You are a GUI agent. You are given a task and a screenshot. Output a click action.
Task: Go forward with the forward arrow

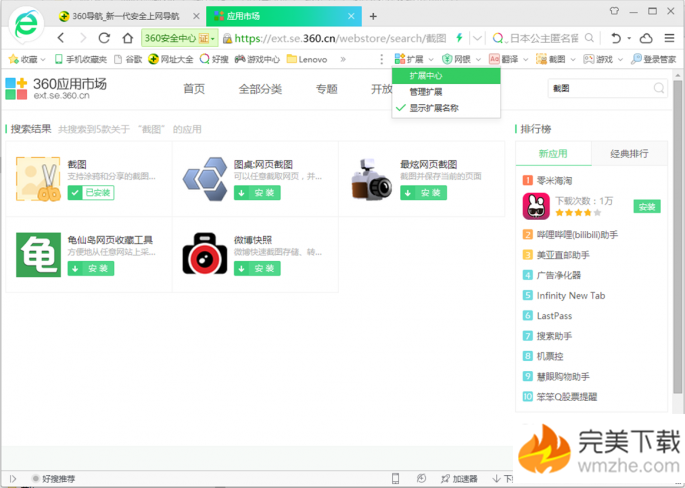coord(83,38)
